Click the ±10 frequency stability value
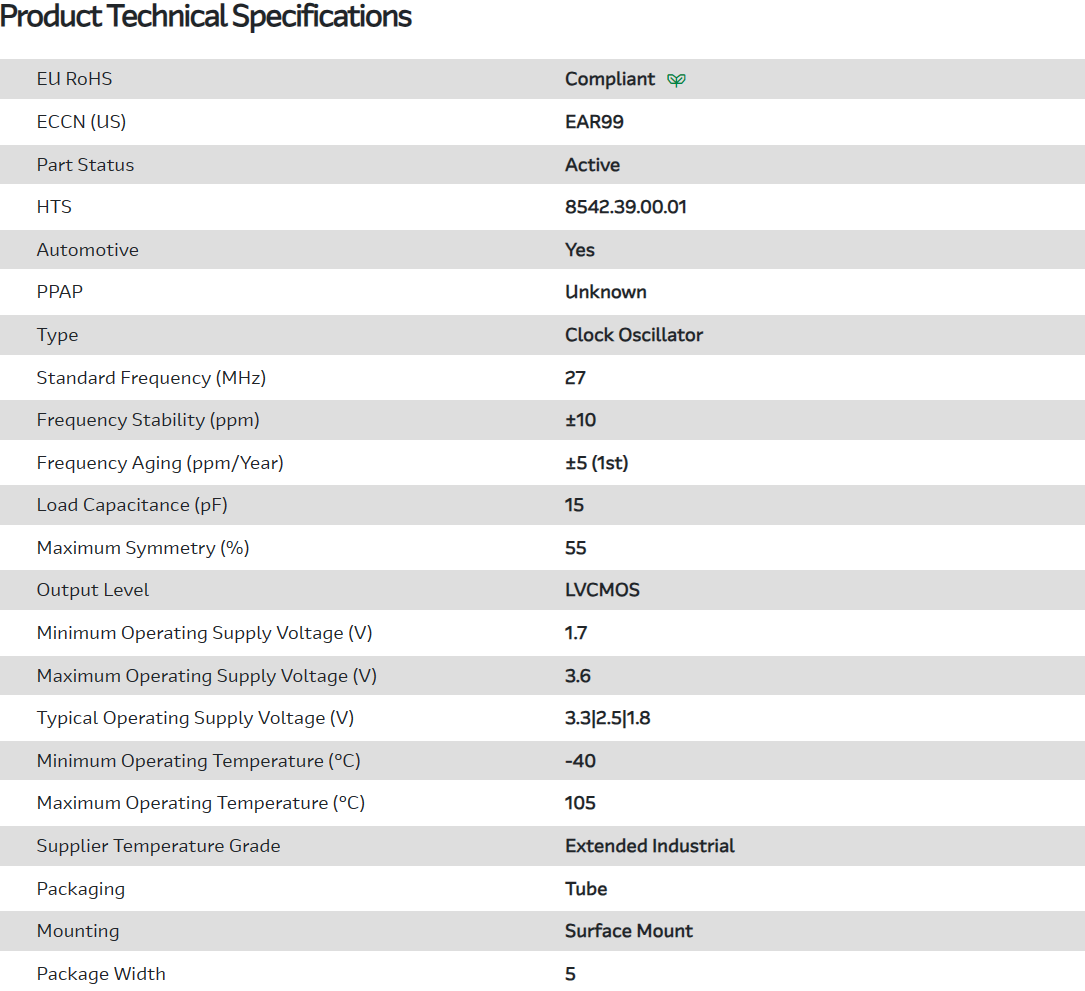 [580, 420]
